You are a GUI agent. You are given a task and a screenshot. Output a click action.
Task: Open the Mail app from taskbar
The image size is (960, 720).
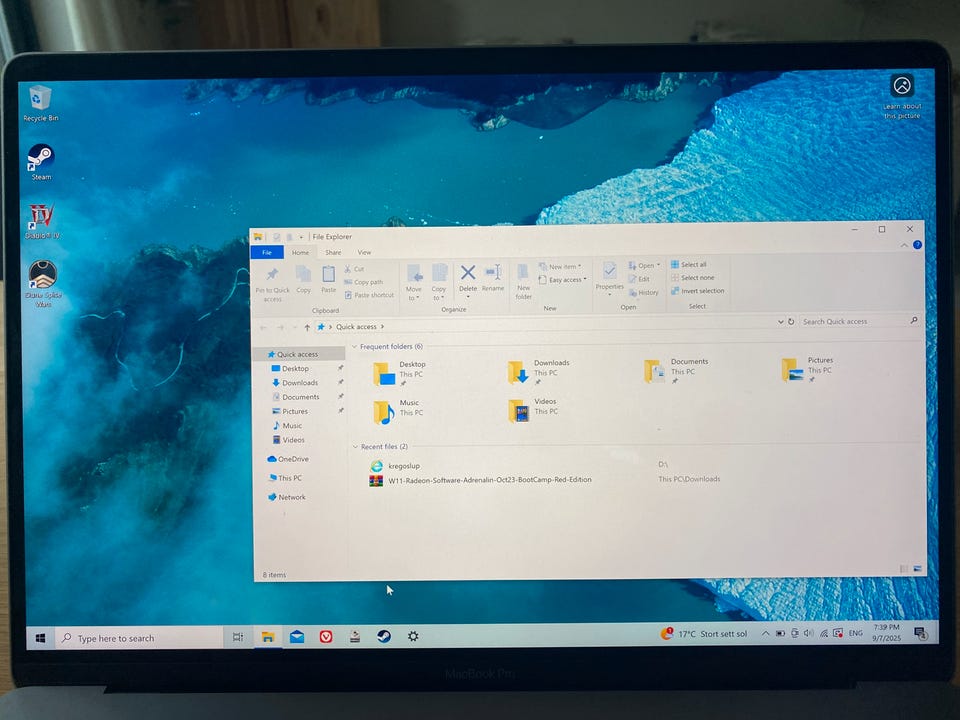click(297, 637)
